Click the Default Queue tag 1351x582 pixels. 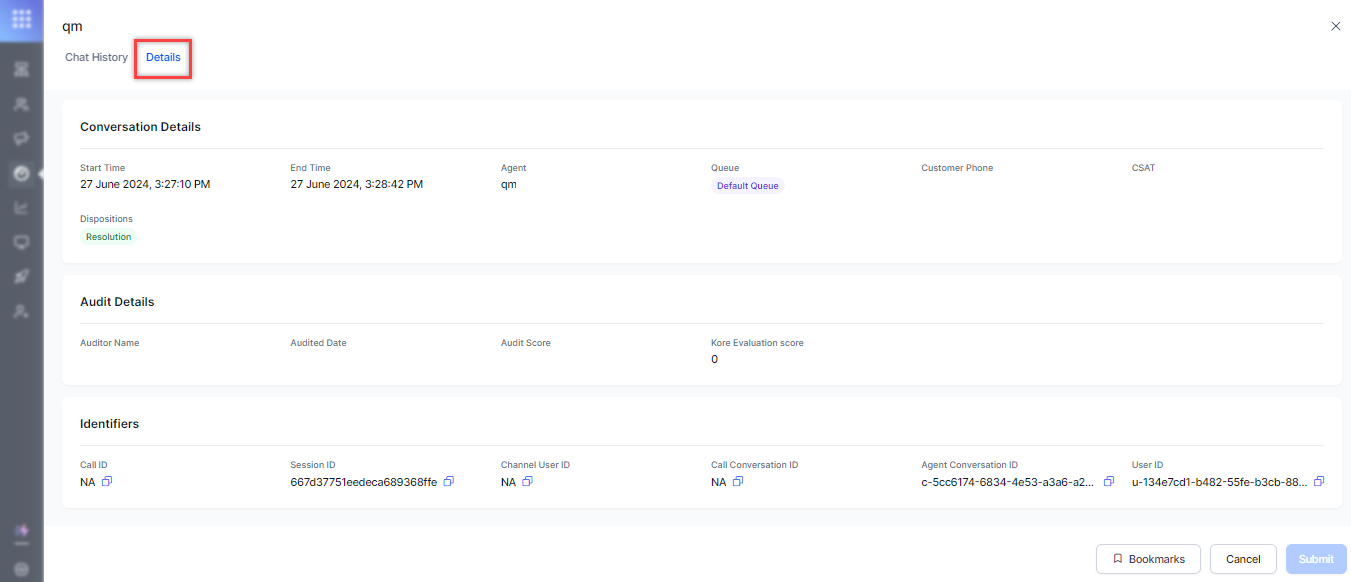coord(748,186)
